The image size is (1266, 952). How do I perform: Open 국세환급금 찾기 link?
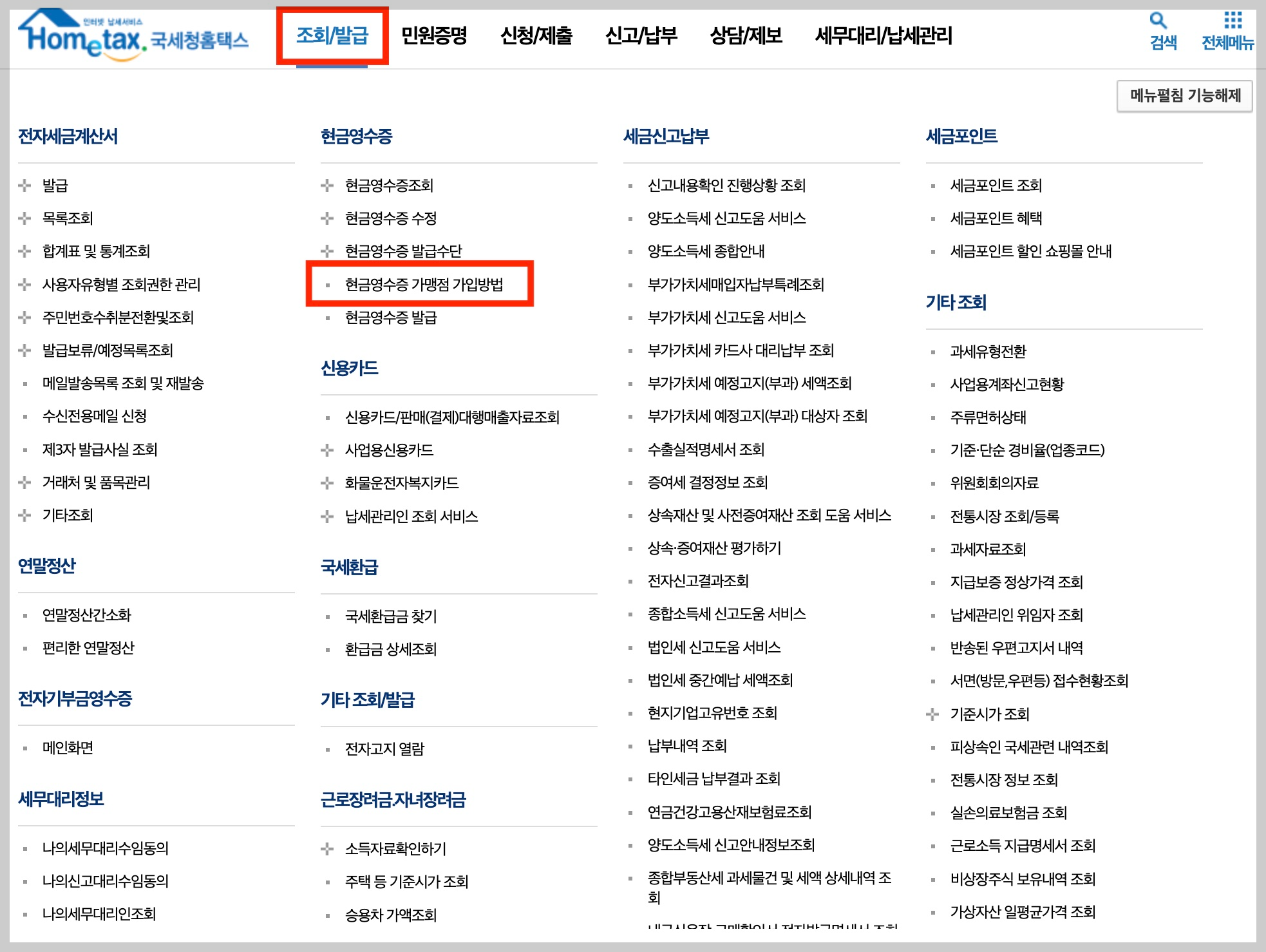click(391, 616)
